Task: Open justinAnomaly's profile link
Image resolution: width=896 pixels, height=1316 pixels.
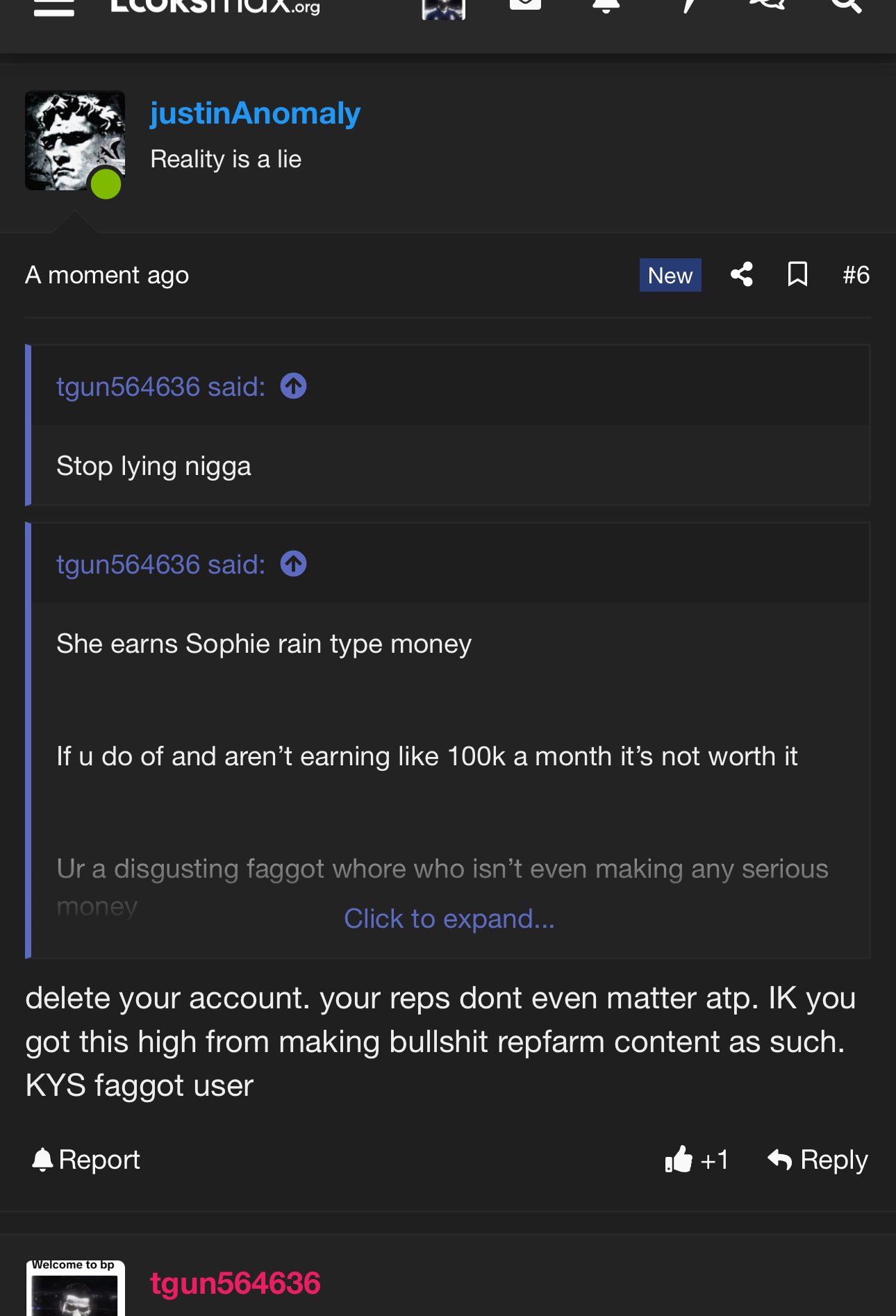Action: [255, 113]
